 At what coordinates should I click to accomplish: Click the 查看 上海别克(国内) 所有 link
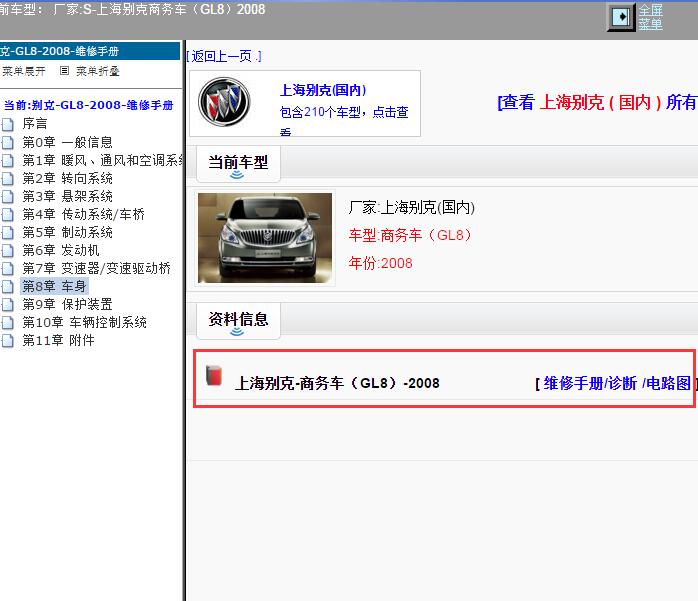coord(597,102)
